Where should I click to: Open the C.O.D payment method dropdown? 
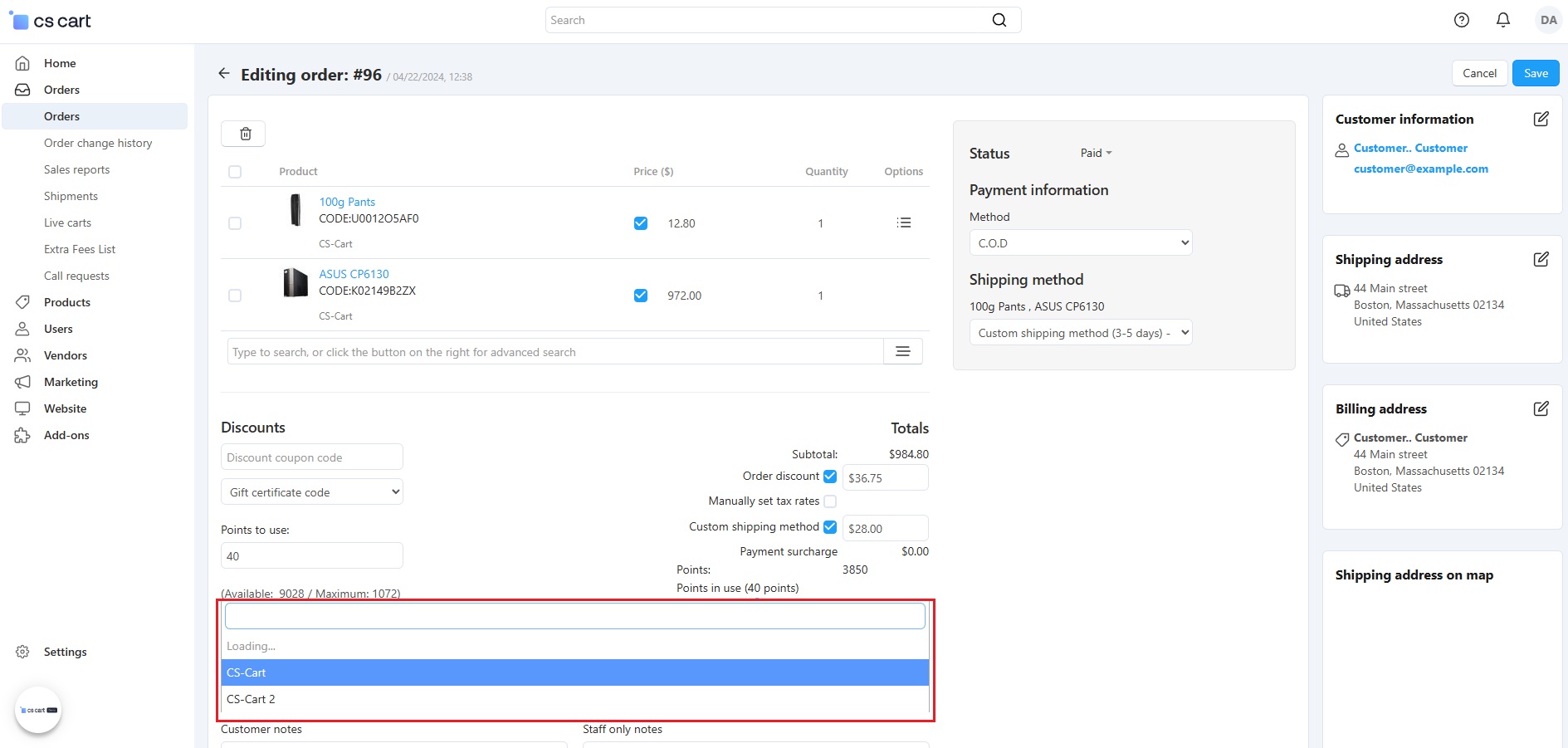1080,243
